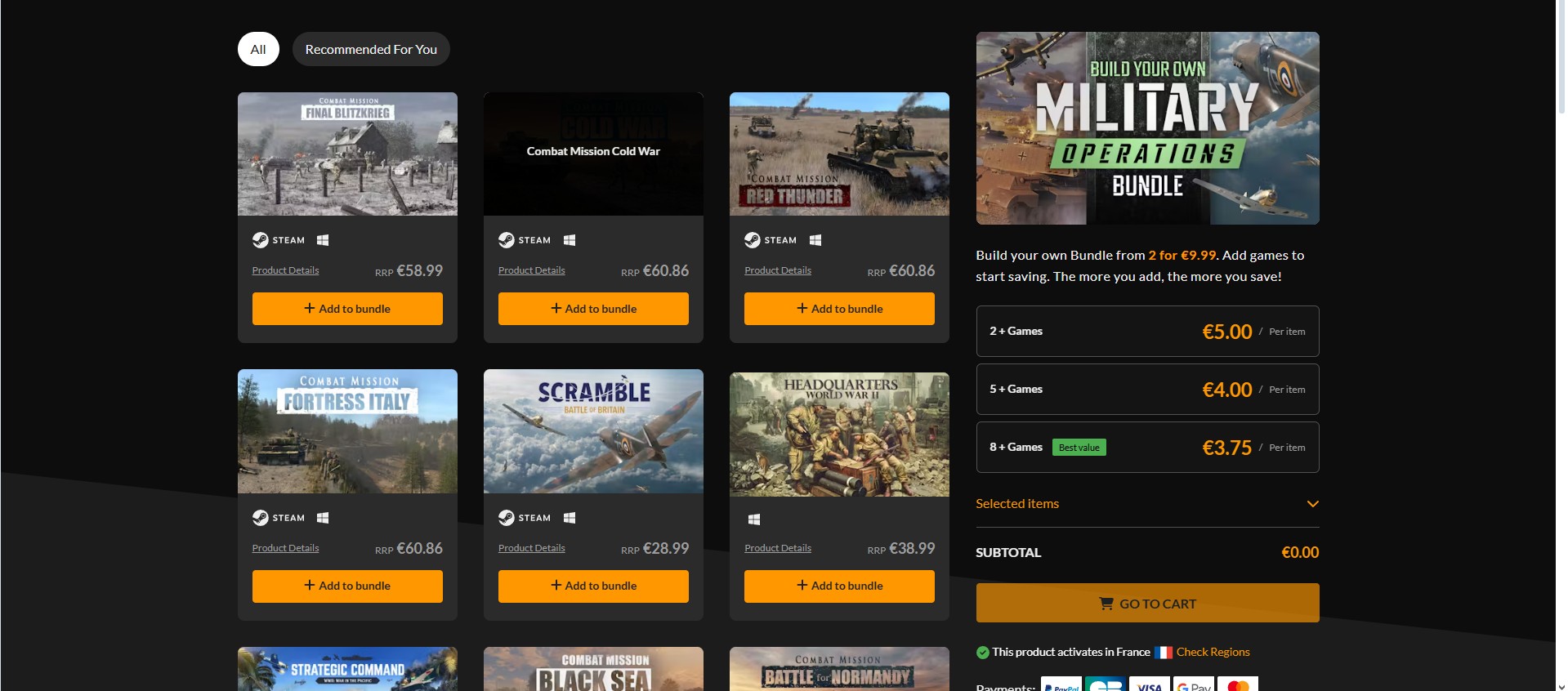The height and width of the screenshot is (691, 1568).
Task: Switch to the All filter tab
Action: coord(258,49)
